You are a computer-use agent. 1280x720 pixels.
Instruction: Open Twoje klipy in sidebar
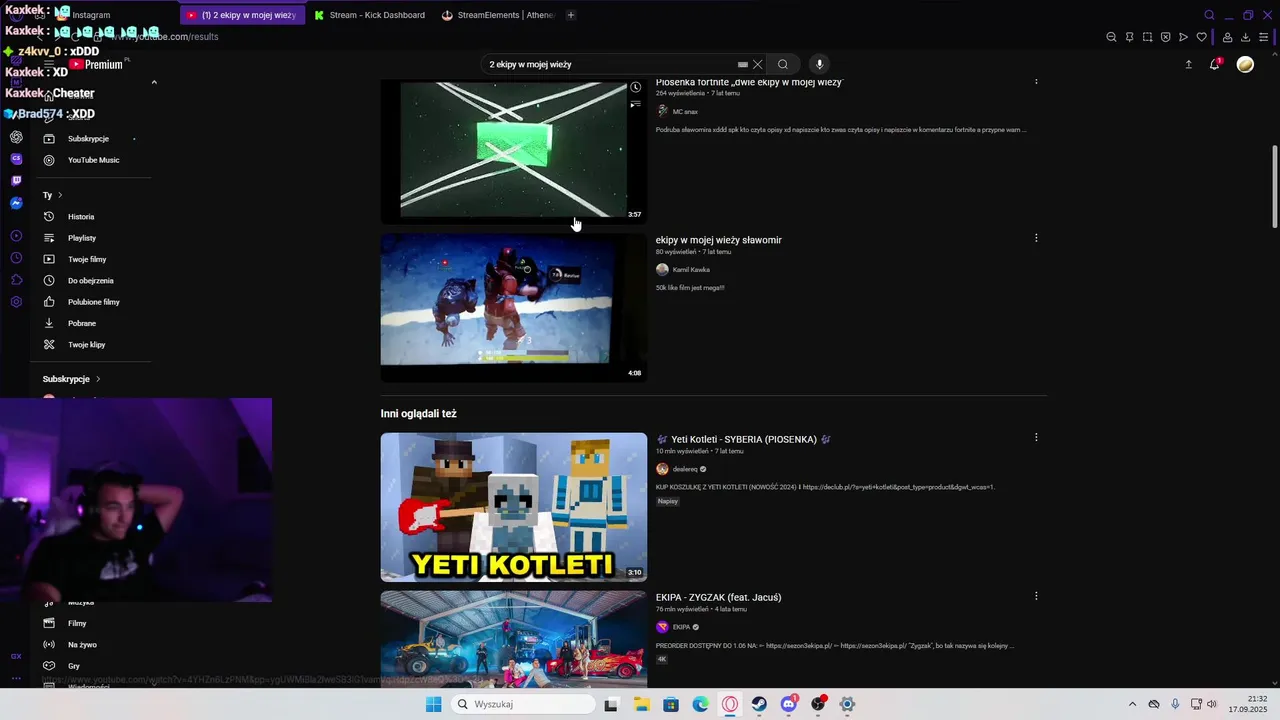pos(86,345)
